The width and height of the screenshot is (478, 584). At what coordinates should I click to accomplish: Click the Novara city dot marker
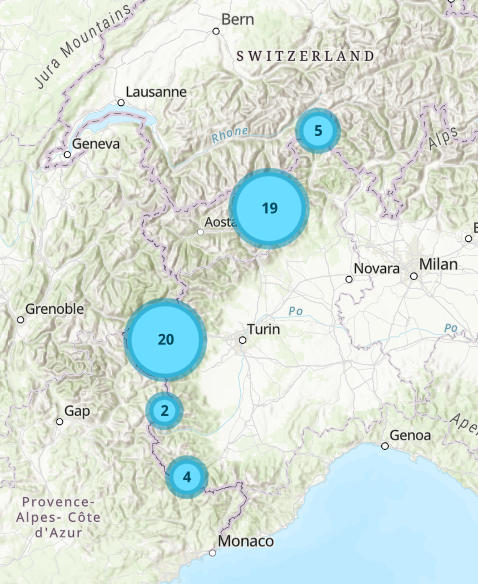(349, 279)
